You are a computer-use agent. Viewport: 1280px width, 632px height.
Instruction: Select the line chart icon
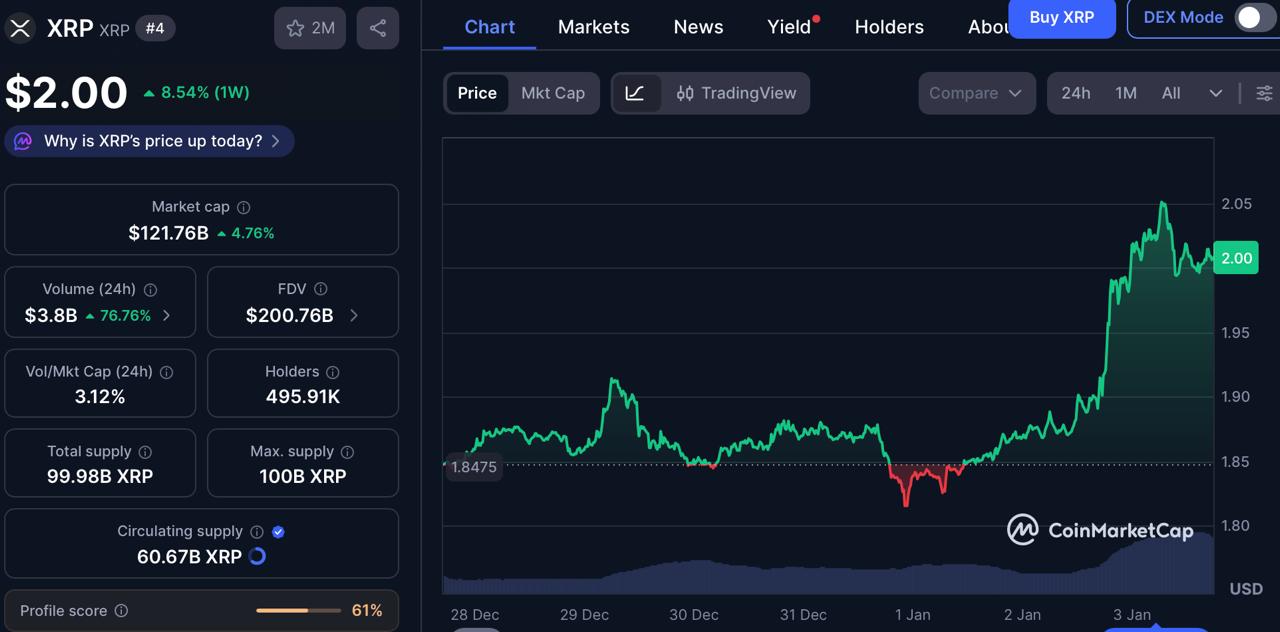coord(637,93)
